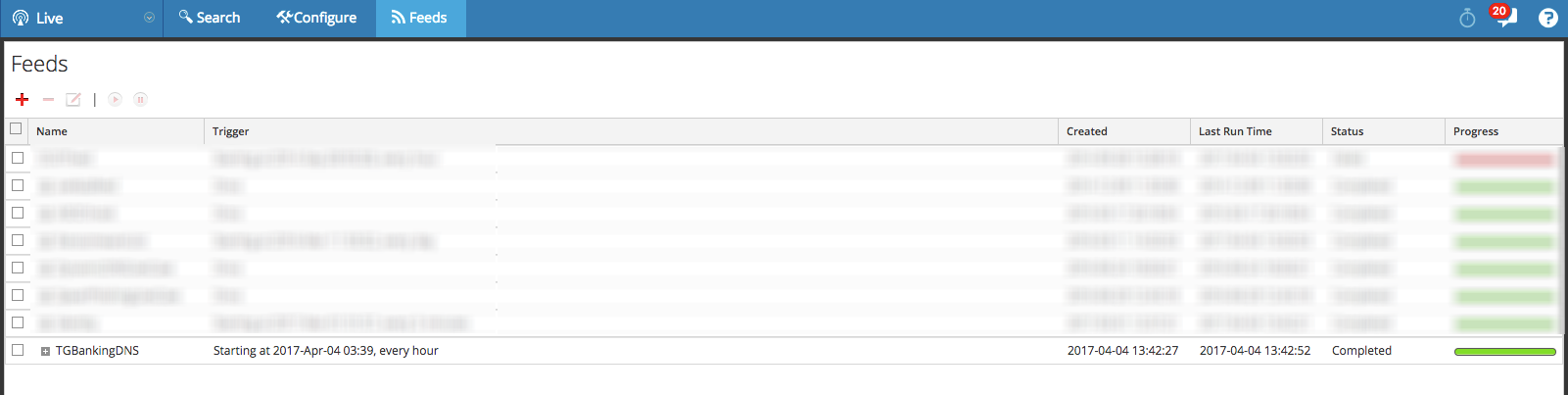Click the Status column header
Screen dimensions: 1568x395
(1347, 131)
